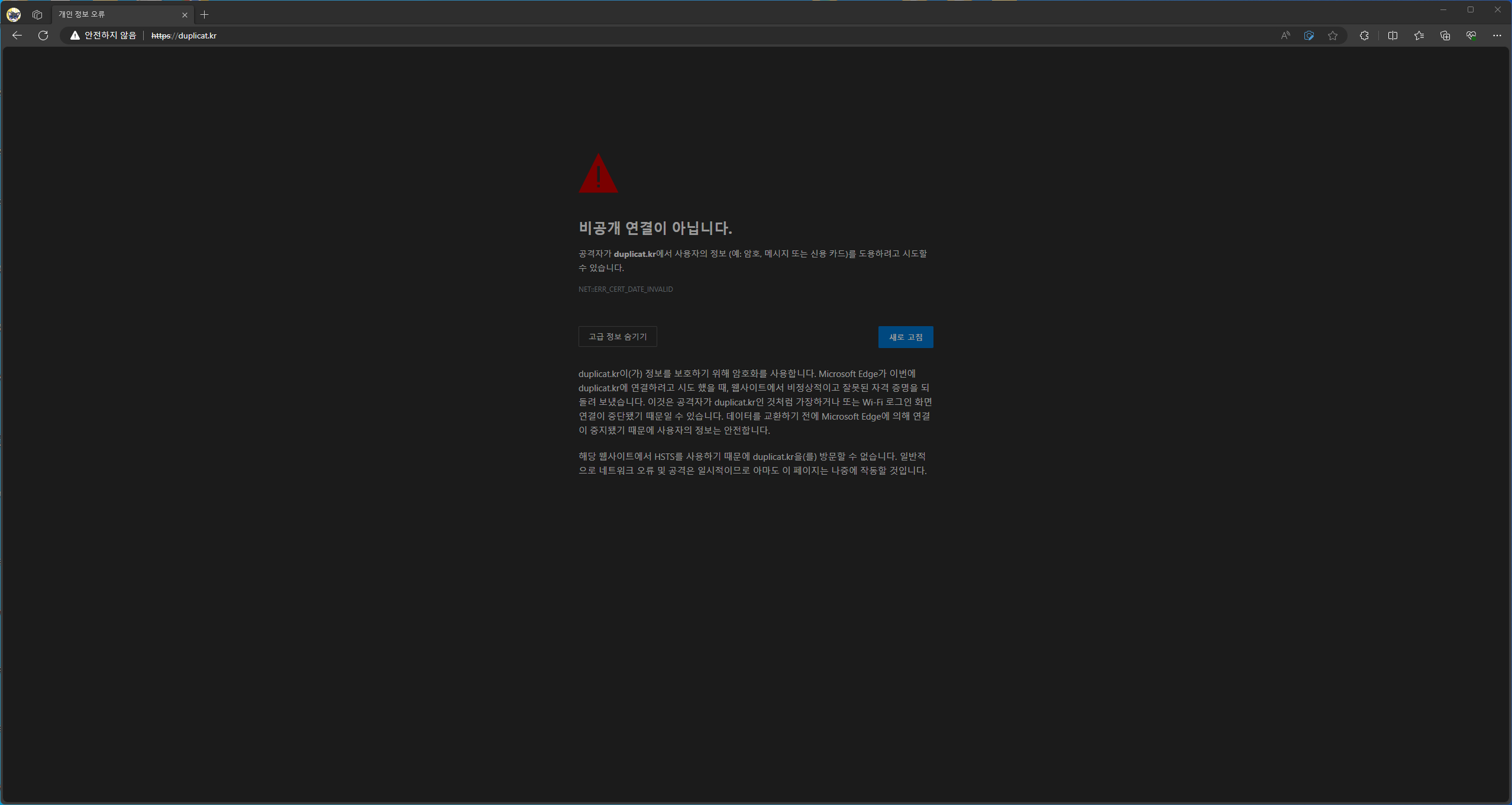Image resolution: width=1512 pixels, height=805 pixels.
Task: Click the '고급 정보 숨기기' button
Action: [617, 337]
